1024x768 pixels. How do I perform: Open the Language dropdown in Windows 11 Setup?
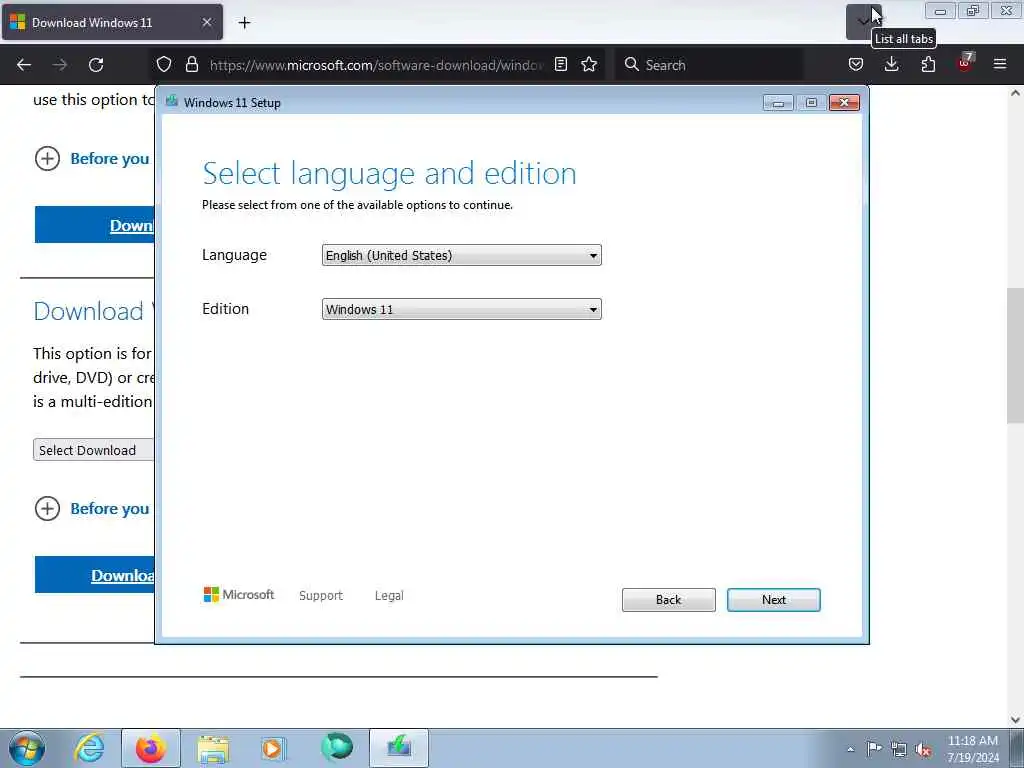tap(461, 255)
